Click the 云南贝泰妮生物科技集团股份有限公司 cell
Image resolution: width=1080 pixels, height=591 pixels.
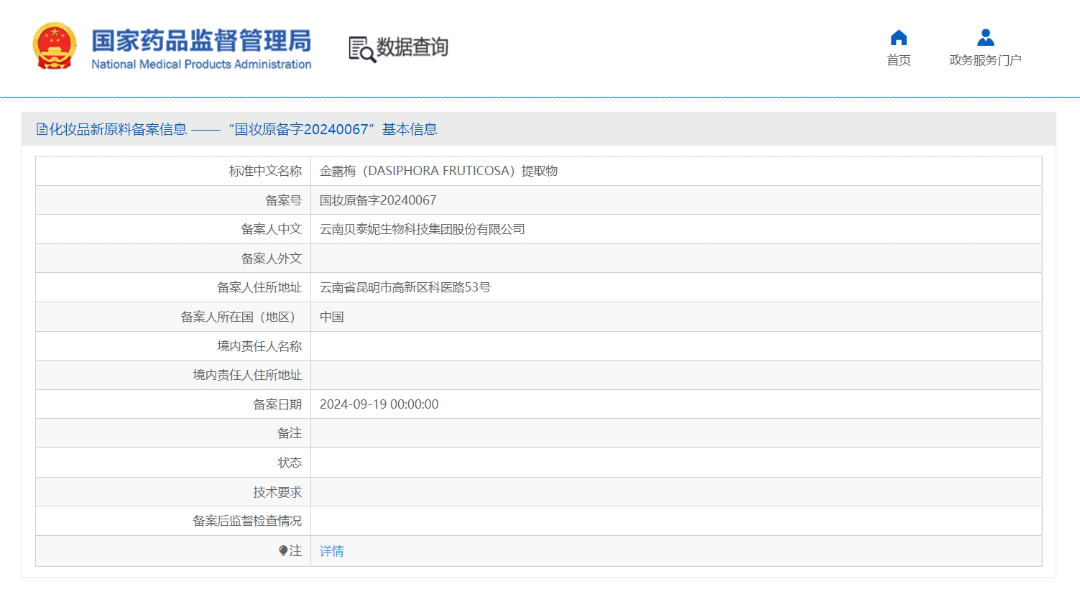422,229
